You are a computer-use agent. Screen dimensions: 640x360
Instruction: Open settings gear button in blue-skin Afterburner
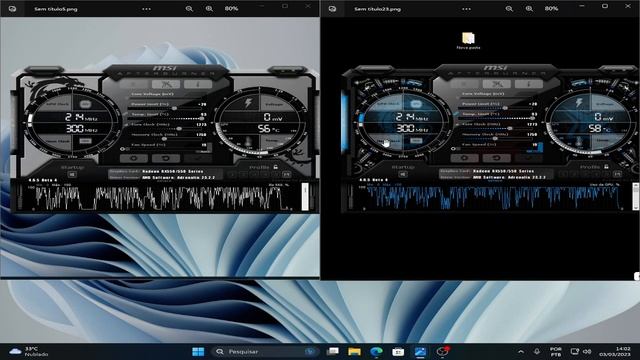[464, 158]
